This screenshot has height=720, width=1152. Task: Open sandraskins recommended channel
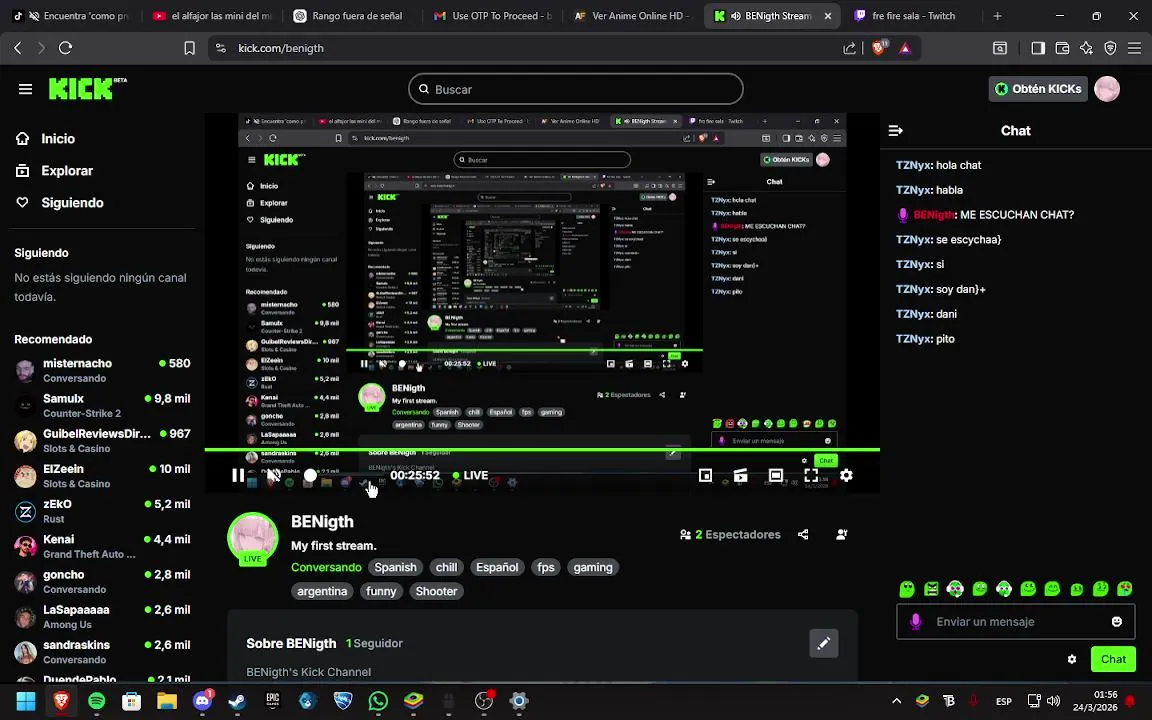point(102,652)
